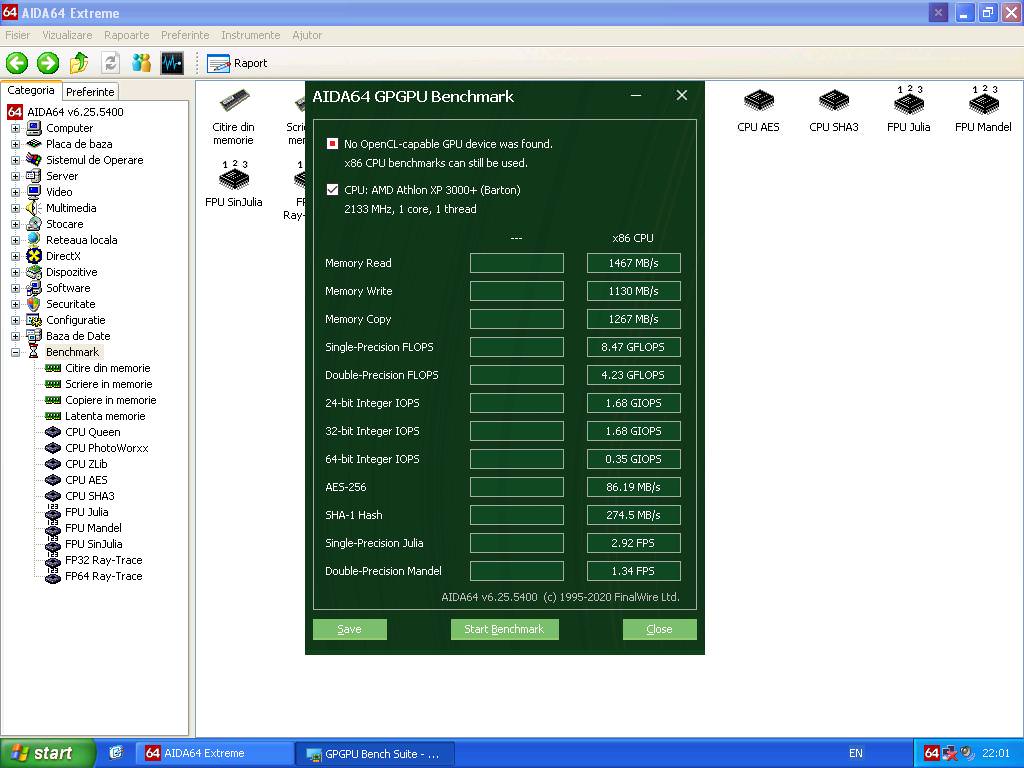1024x768 pixels.
Task: Click the graph monitor toolbar icon
Action: (x=172, y=63)
